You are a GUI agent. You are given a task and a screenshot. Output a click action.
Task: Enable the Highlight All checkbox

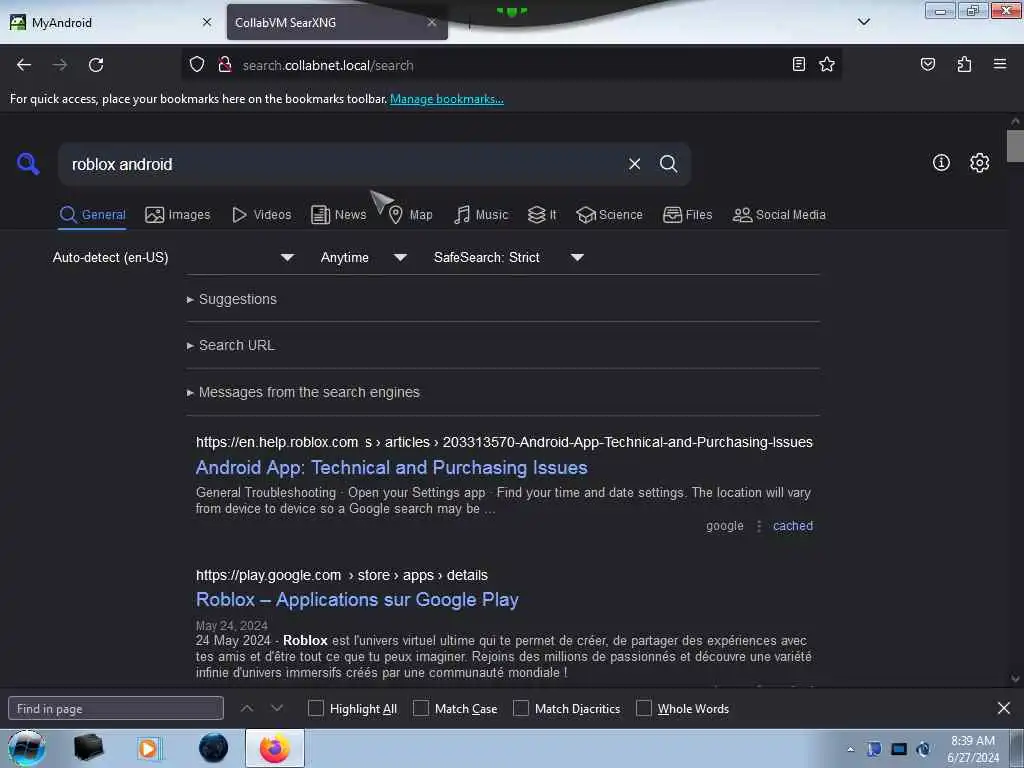point(315,708)
